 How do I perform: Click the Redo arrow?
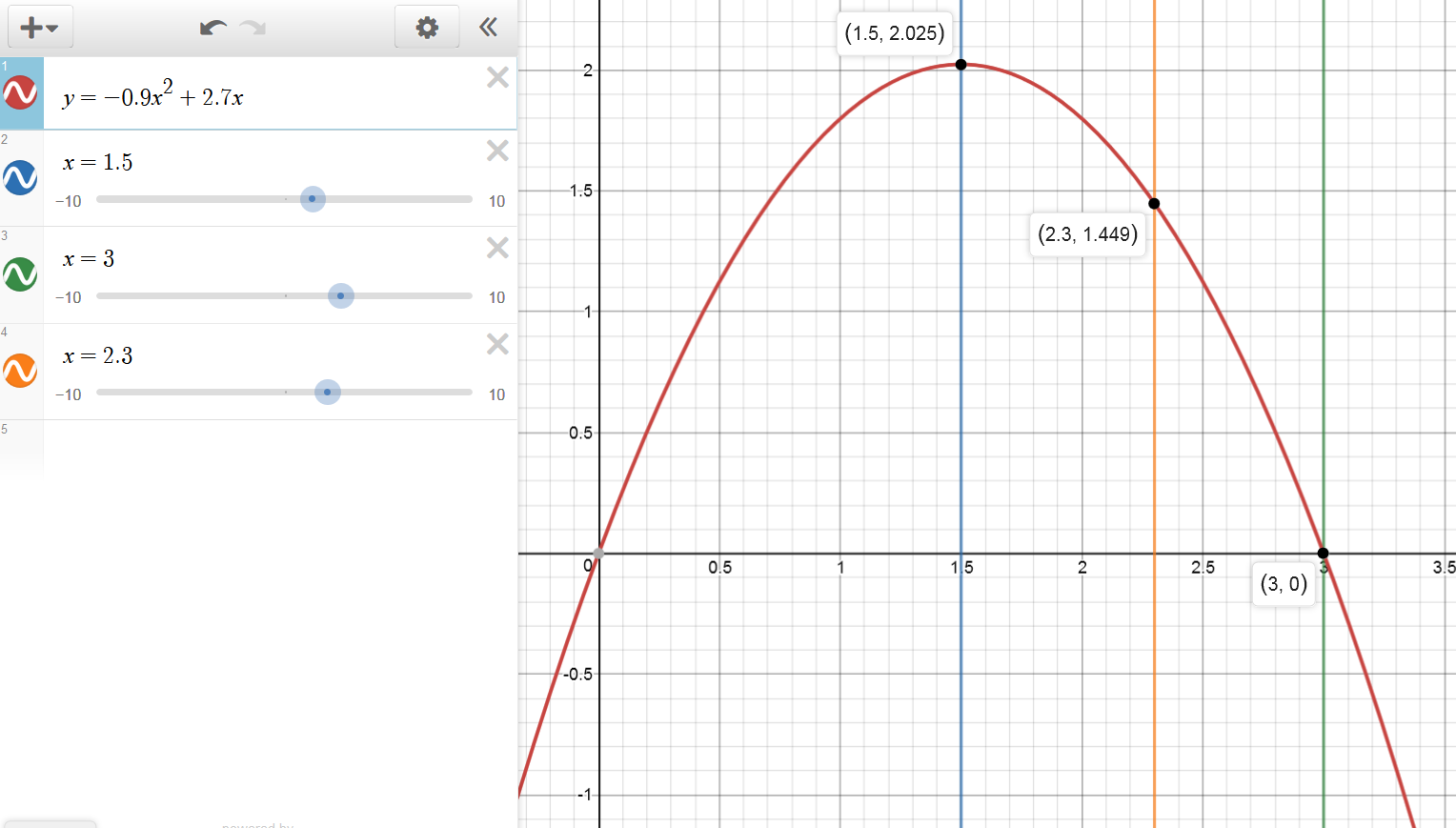click(x=253, y=28)
